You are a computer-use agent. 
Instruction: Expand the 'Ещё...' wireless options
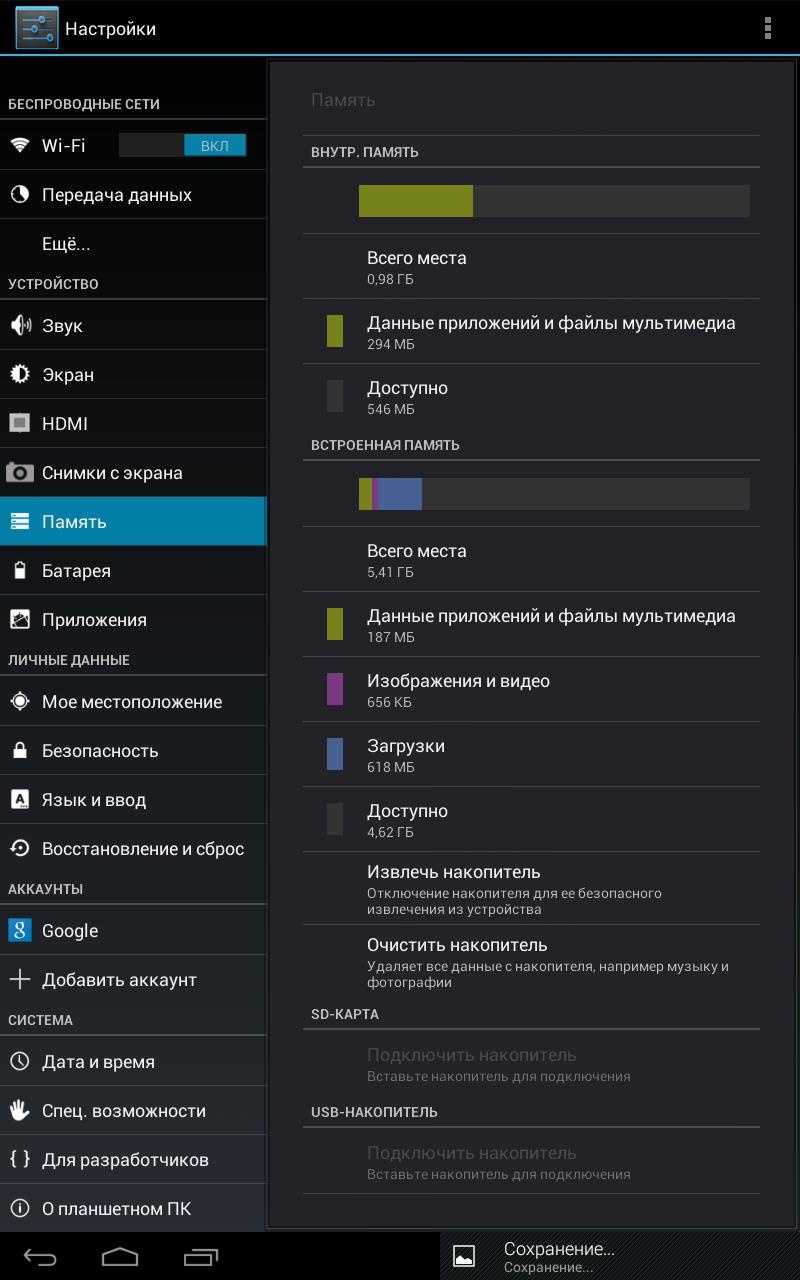coord(66,244)
